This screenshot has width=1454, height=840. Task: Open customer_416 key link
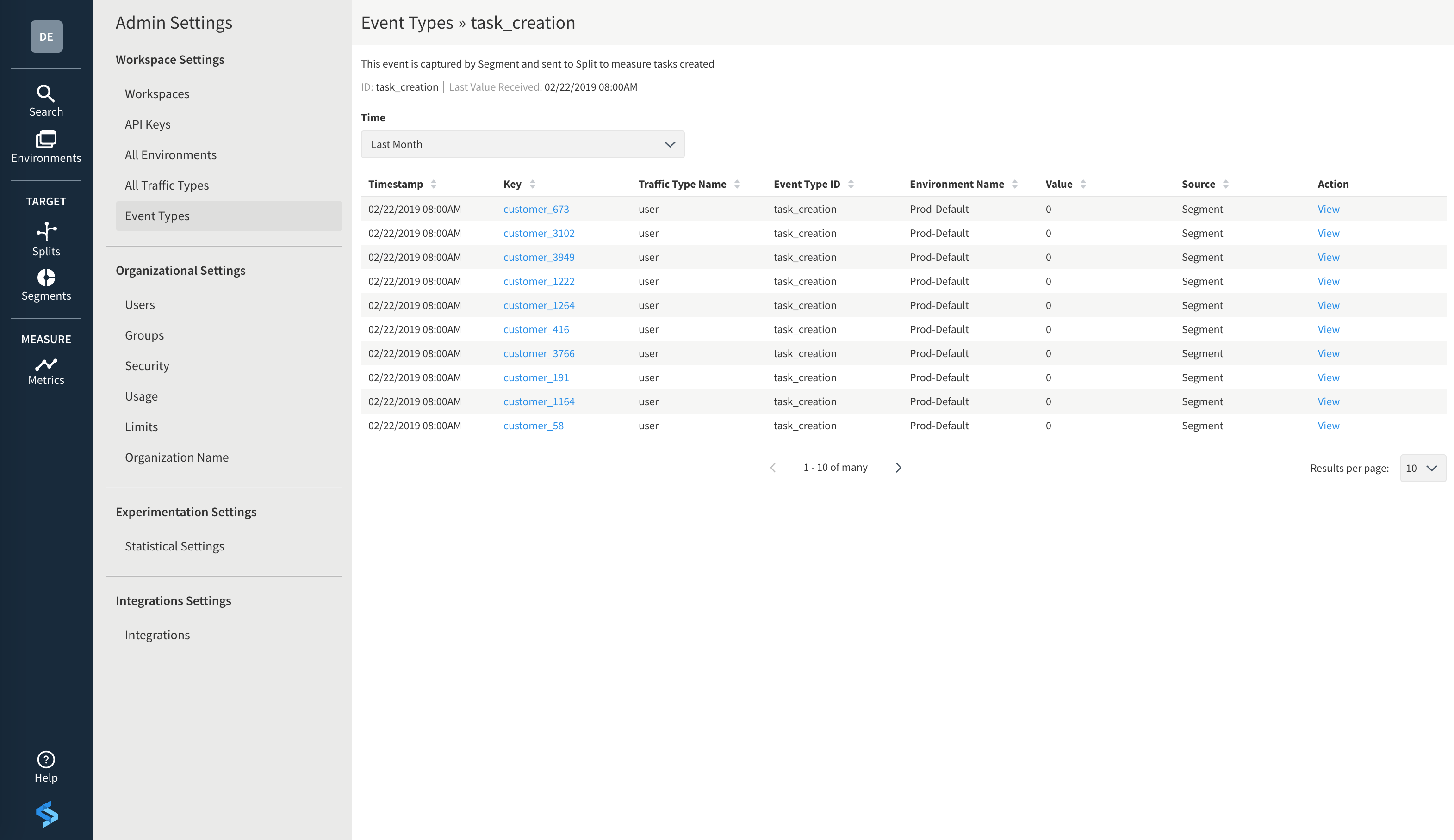coord(536,329)
